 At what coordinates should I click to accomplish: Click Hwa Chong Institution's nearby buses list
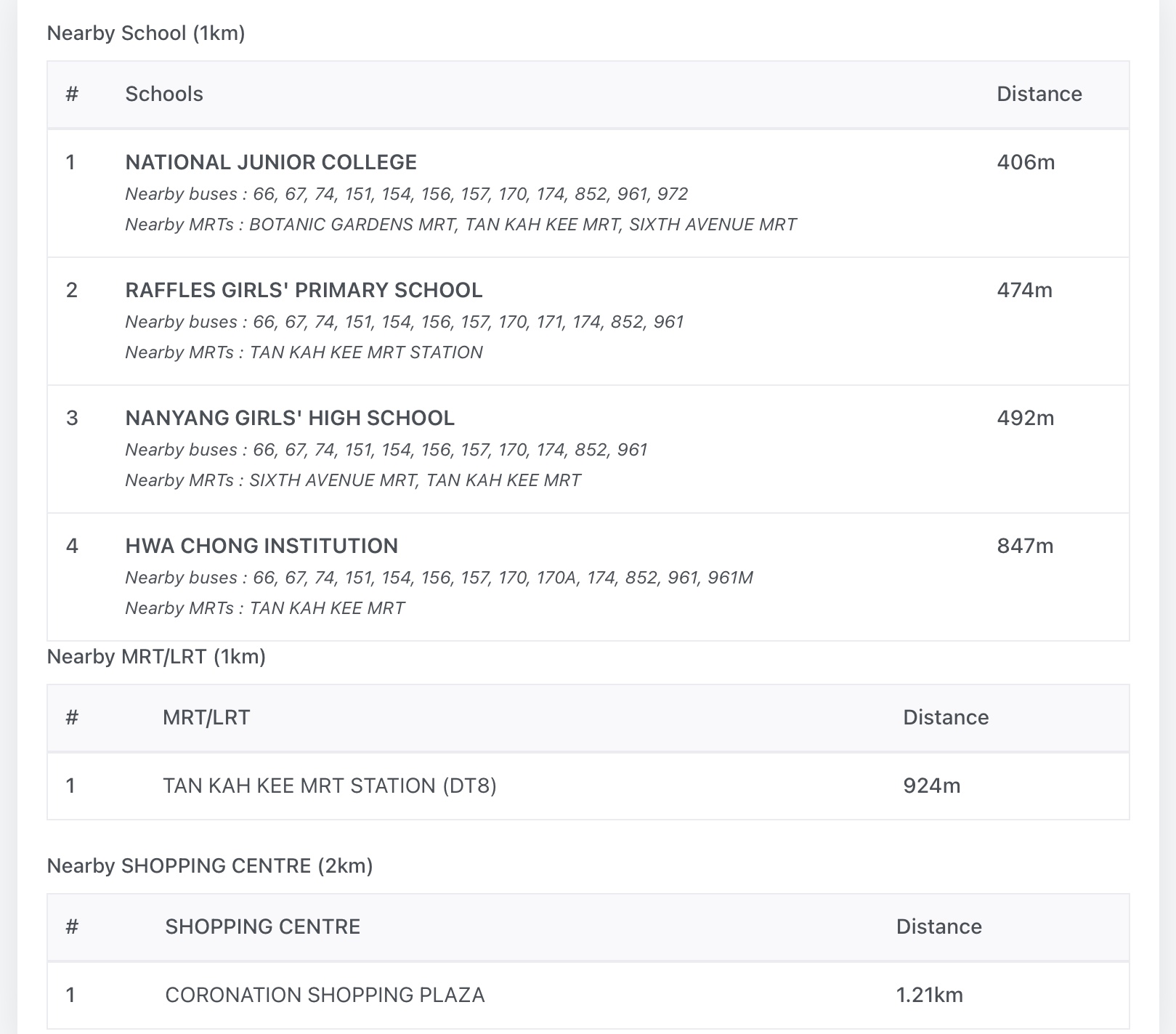click(x=439, y=578)
